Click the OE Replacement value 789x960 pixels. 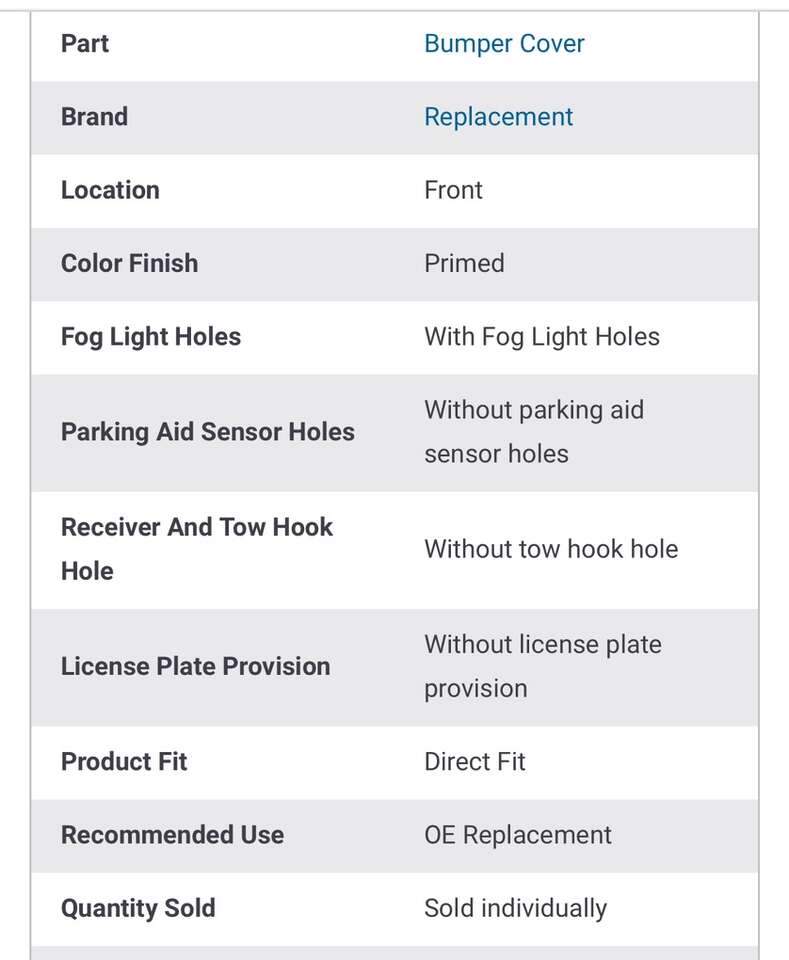[518, 835]
